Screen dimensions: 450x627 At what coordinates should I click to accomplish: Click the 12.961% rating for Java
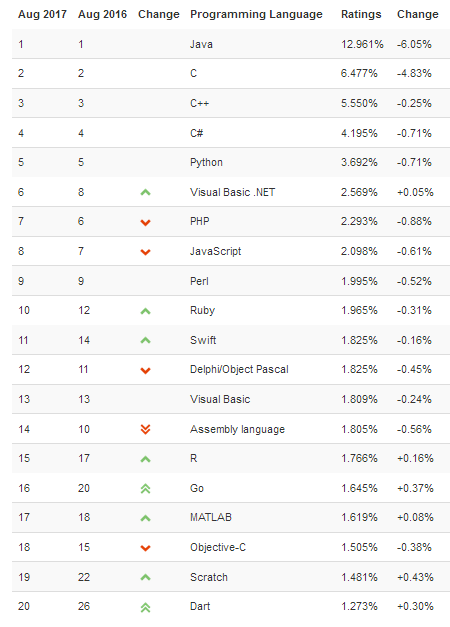[362, 44]
